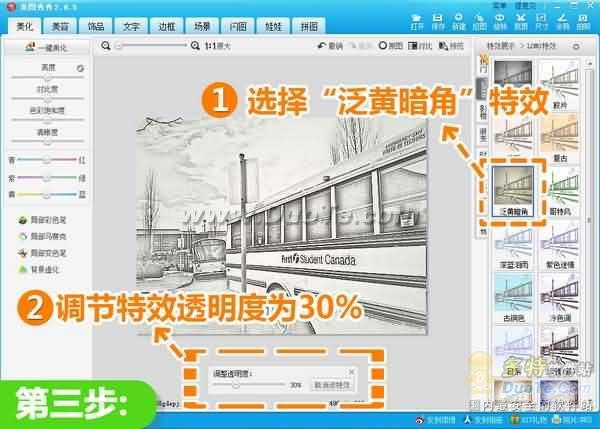Apply the 紫色迷情 effect thumbnail
Image resolution: width=600 pixels, height=429 pixels.
[x=559, y=245]
